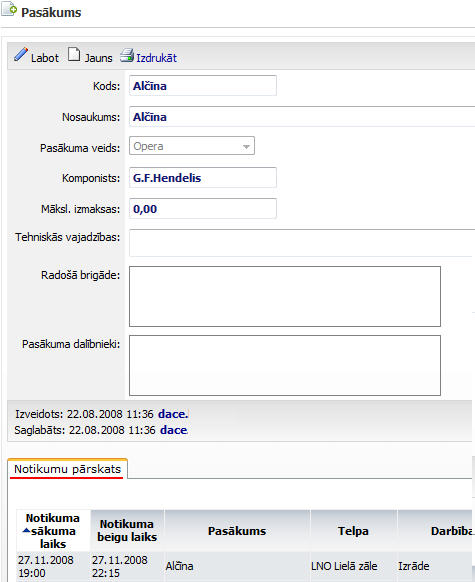Click the Jauns button label

(x=98, y=58)
